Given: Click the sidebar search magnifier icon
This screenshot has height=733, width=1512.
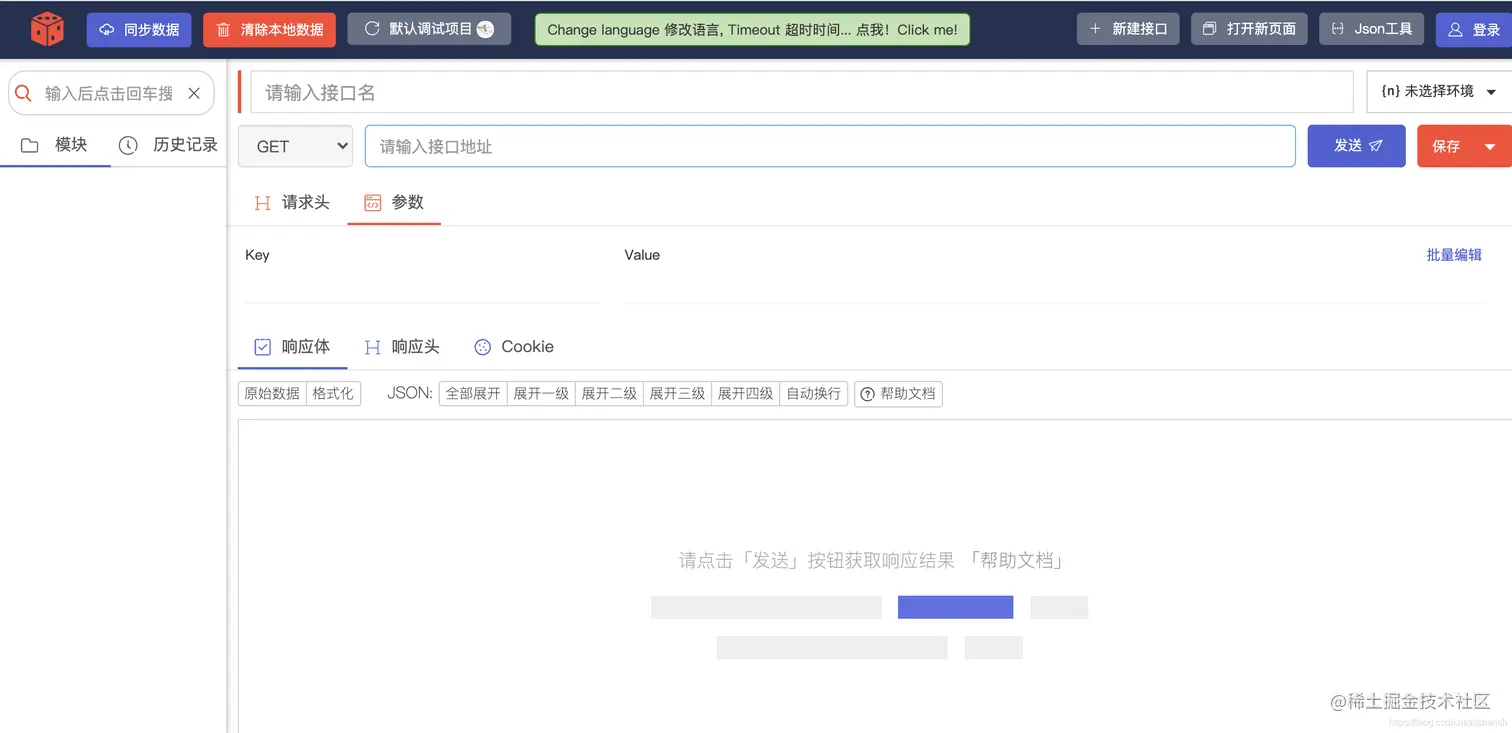Looking at the screenshot, I should pyautogui.click(x=24, y=93).
